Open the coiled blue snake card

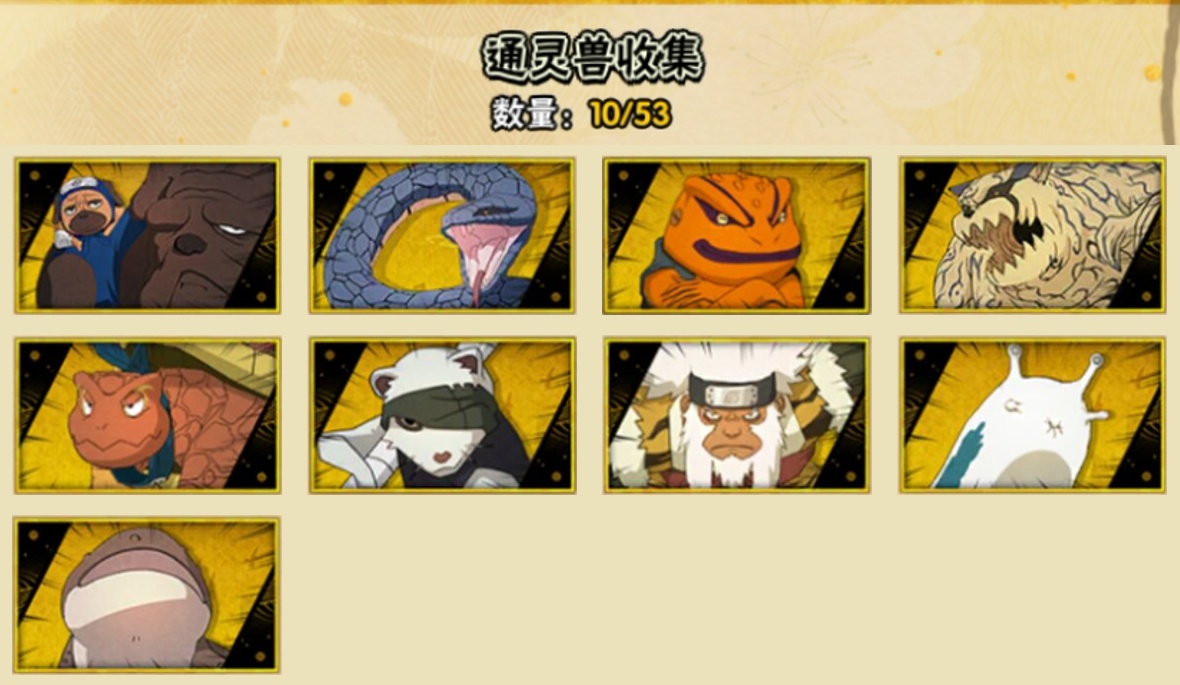442,236
